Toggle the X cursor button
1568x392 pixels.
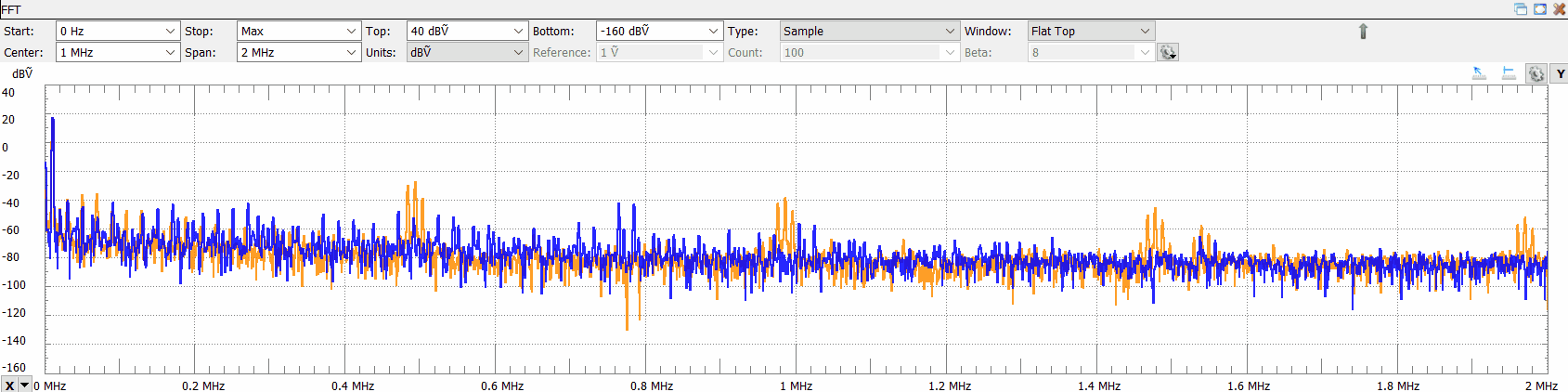(9, 385)
